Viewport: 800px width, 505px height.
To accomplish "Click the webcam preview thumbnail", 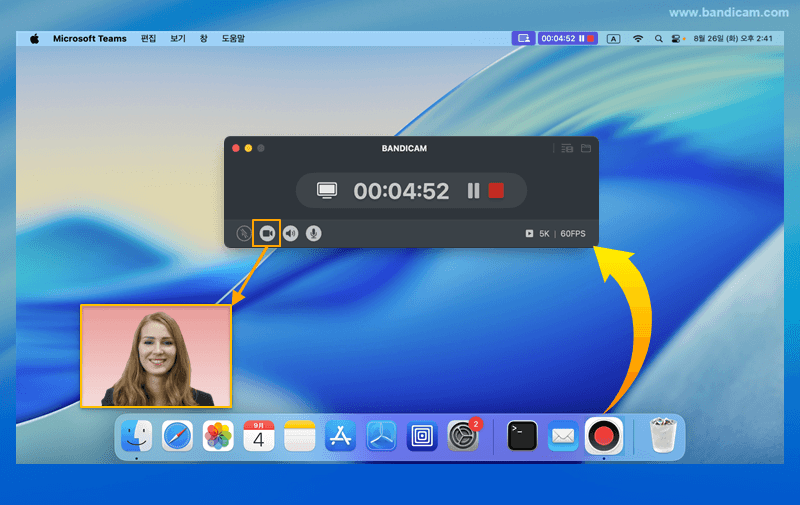I will [x=156, y=356].
